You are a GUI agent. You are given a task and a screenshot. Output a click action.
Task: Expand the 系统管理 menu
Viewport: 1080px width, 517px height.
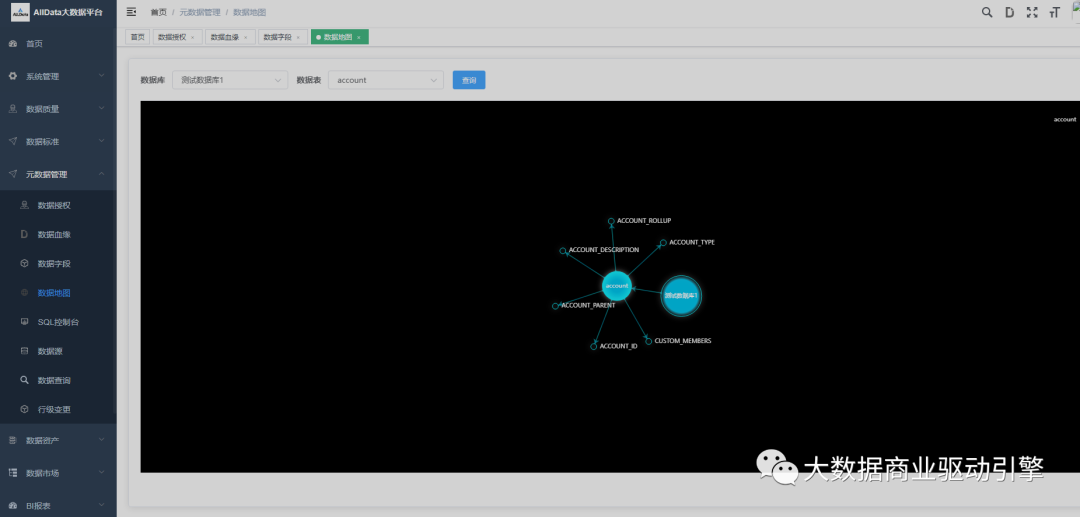(x=57, y=76)
